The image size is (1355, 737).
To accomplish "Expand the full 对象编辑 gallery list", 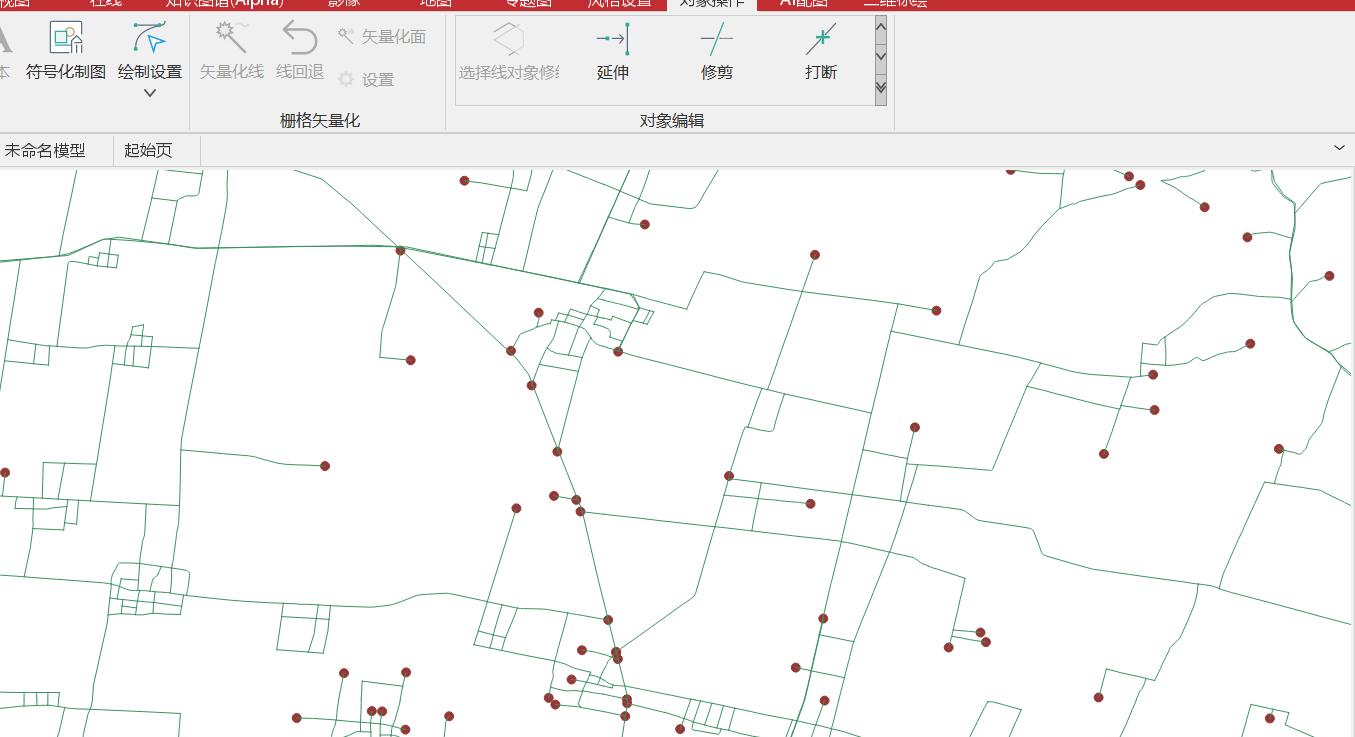I will click(x=880, y=88).
